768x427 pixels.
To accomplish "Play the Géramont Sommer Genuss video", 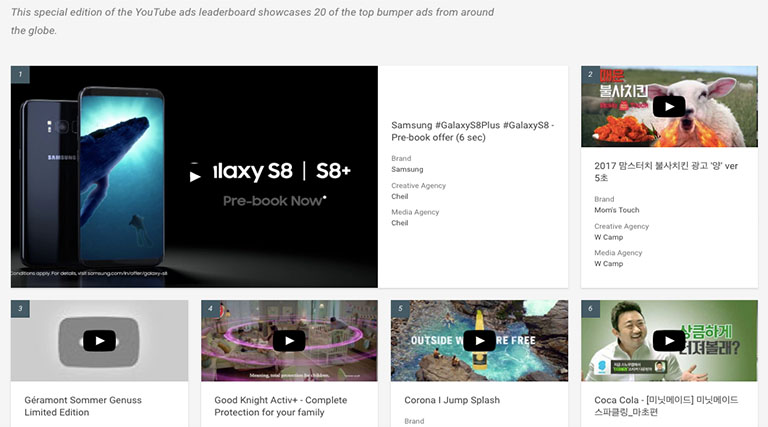I will pyautogui.click(x=99, y=340).
